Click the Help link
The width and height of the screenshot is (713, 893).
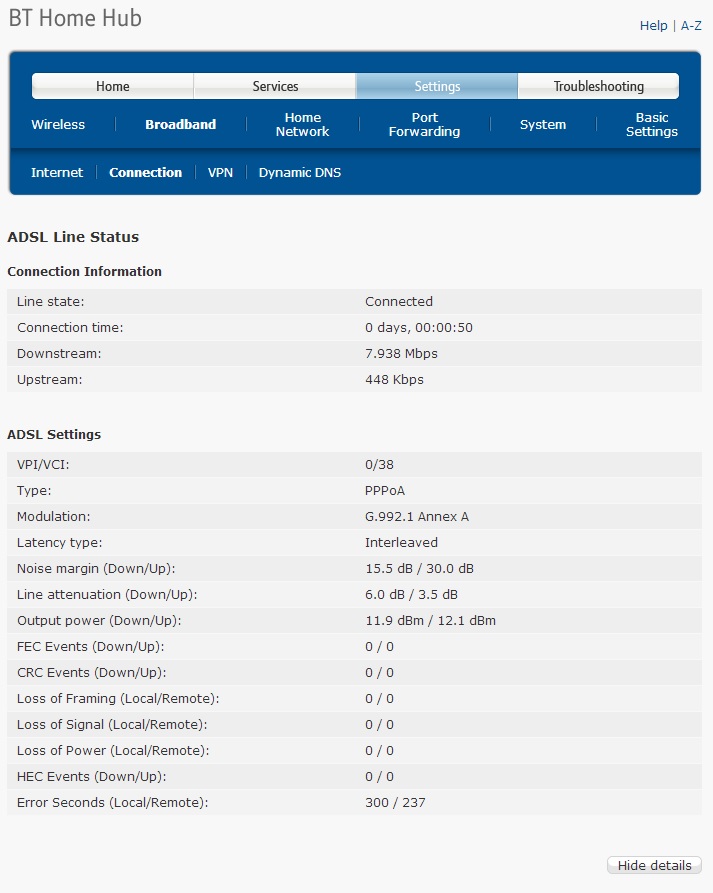[653, 26]
